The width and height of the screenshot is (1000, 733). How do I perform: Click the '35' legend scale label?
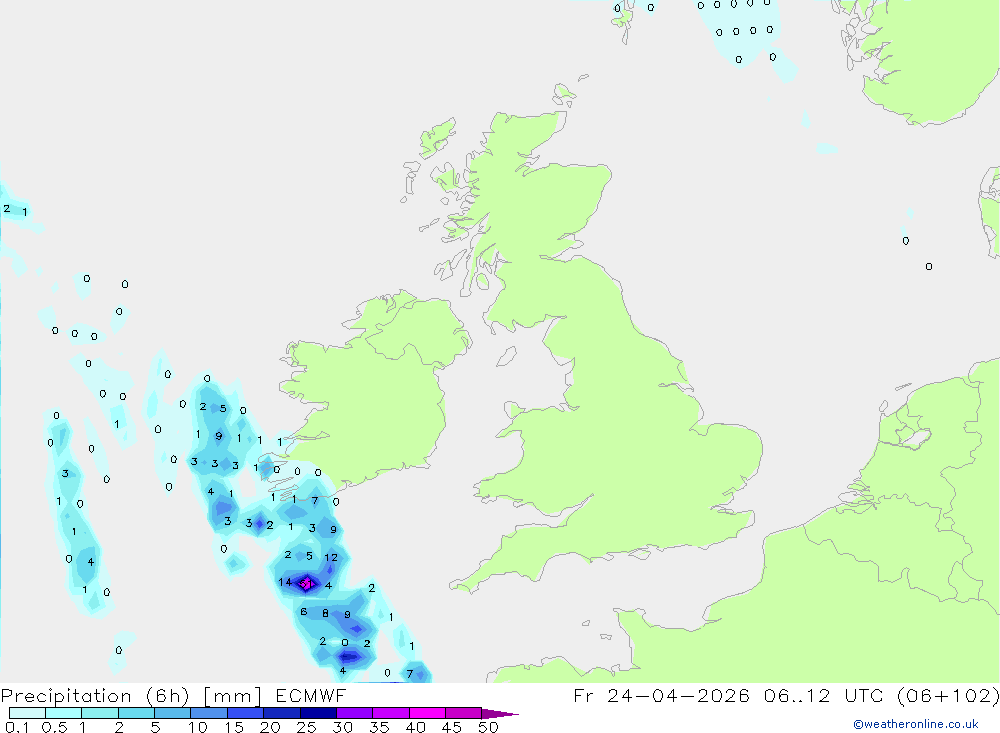pos(379,727)
